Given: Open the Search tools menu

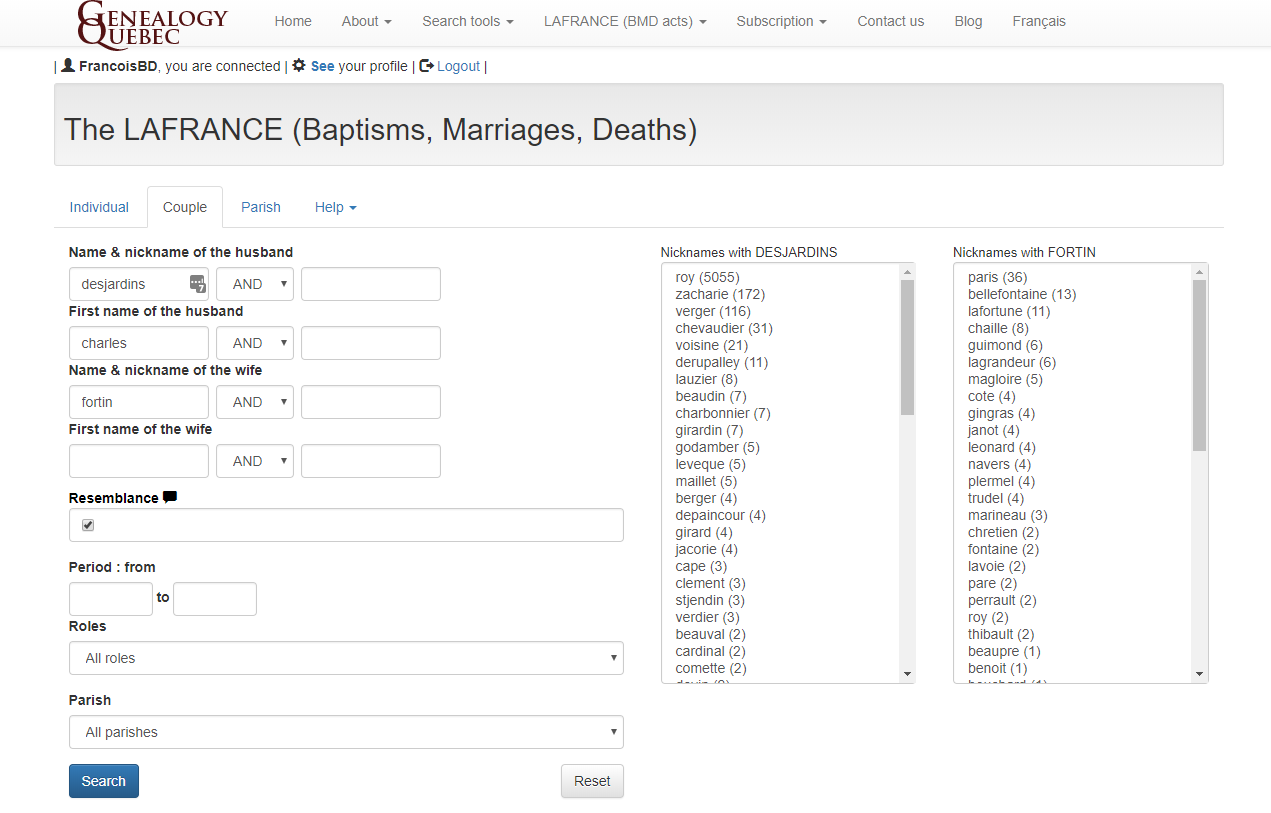Looking at the screenshot, I should pos(468,21).
